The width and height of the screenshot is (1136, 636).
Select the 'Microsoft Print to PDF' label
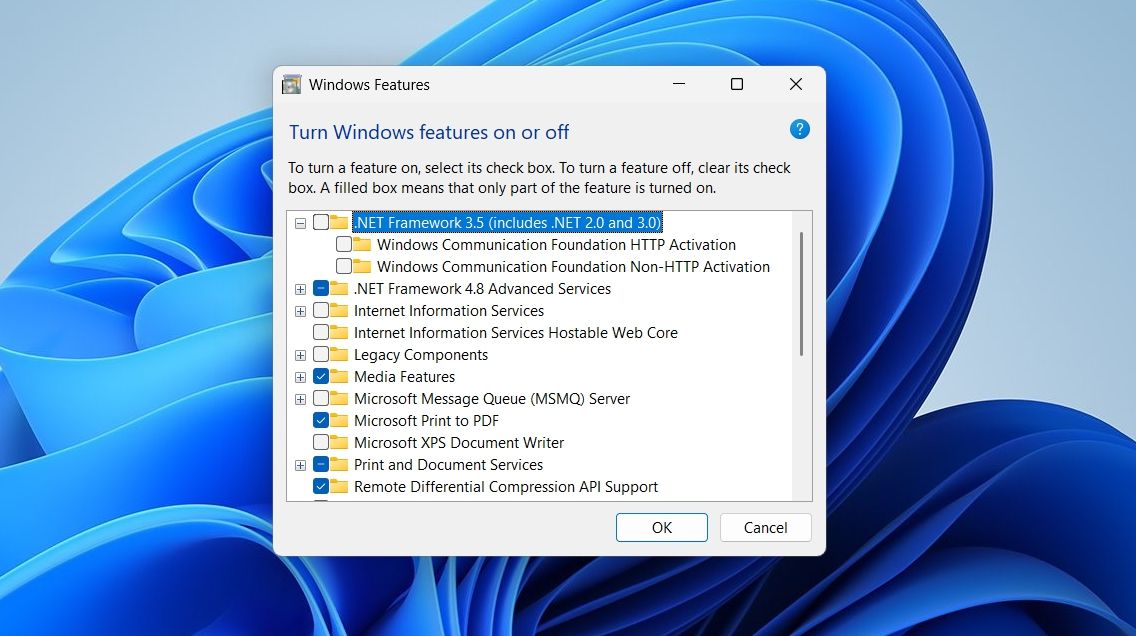[426, 420]
